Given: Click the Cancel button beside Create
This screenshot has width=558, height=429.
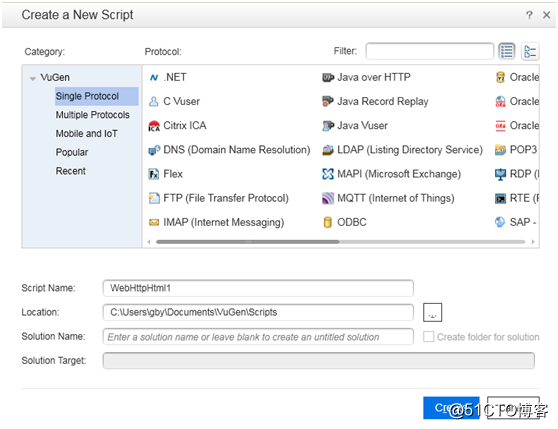Looking at the screenshot, I should (x=513, y=408).
